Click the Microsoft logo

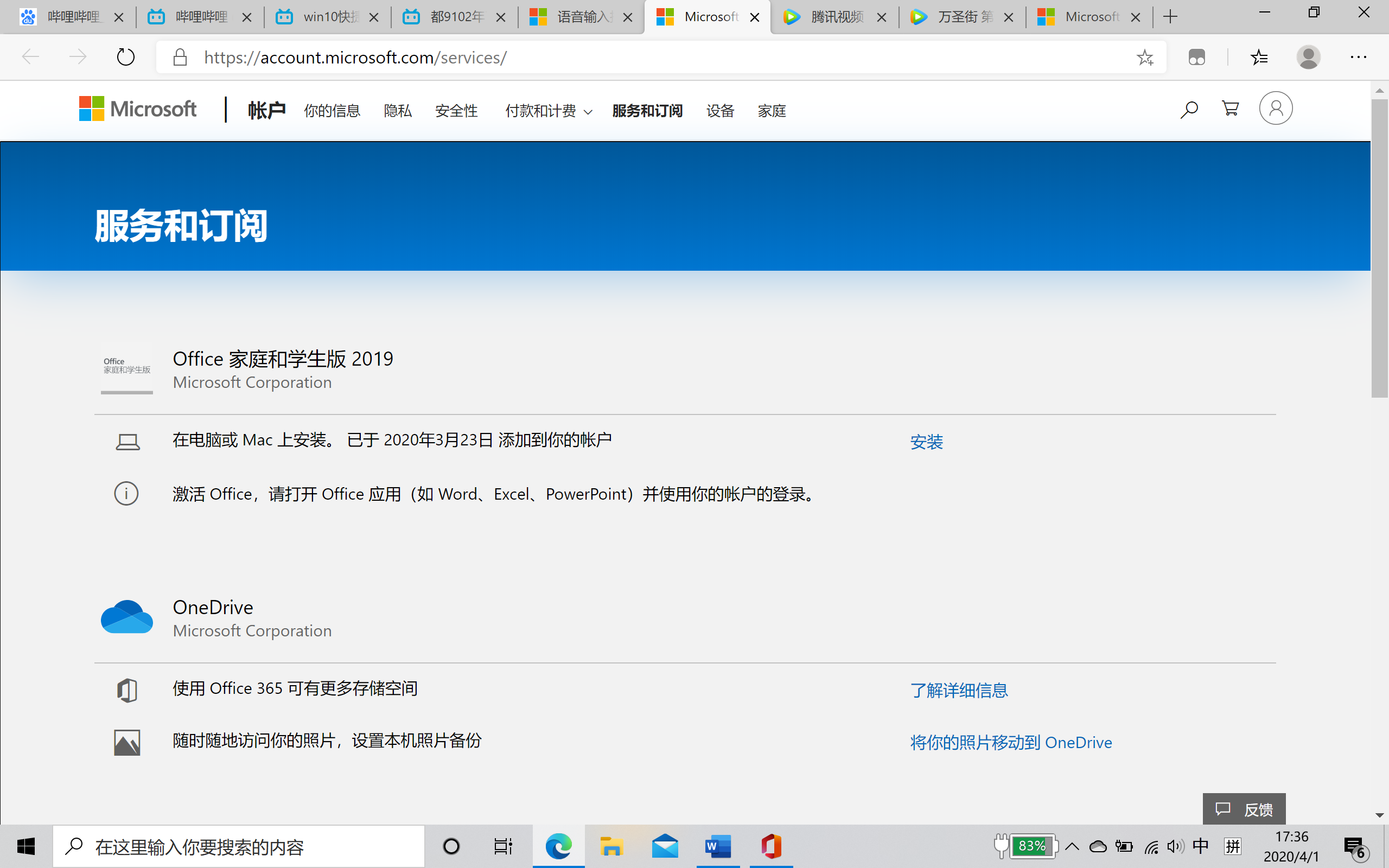tap(138, 108)
